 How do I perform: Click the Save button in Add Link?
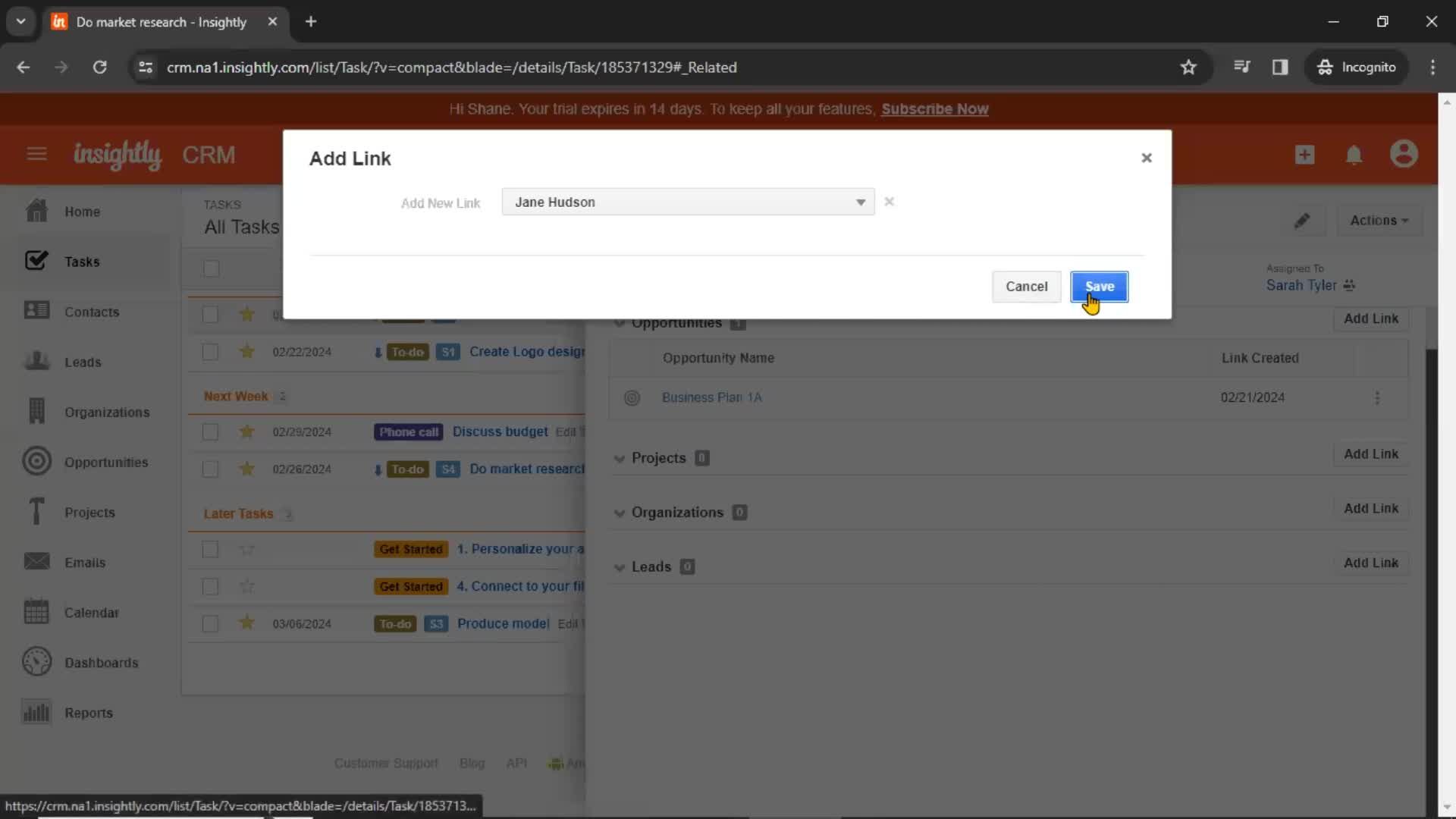coord(1099,286)
